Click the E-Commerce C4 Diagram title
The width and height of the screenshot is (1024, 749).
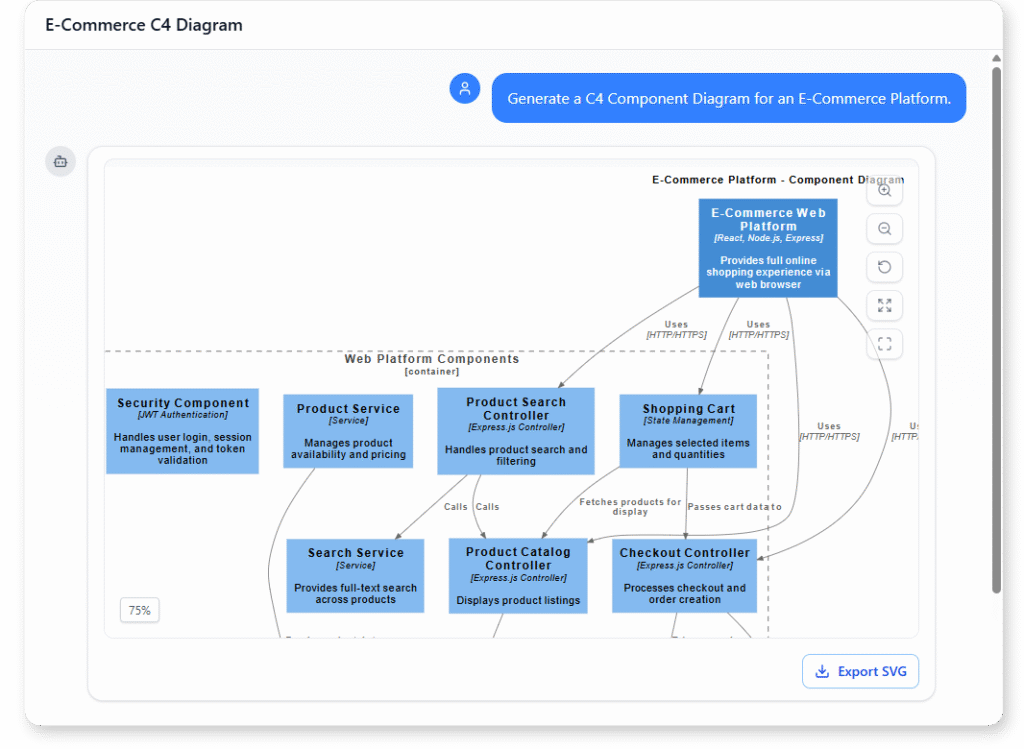(x=141, y=25)
